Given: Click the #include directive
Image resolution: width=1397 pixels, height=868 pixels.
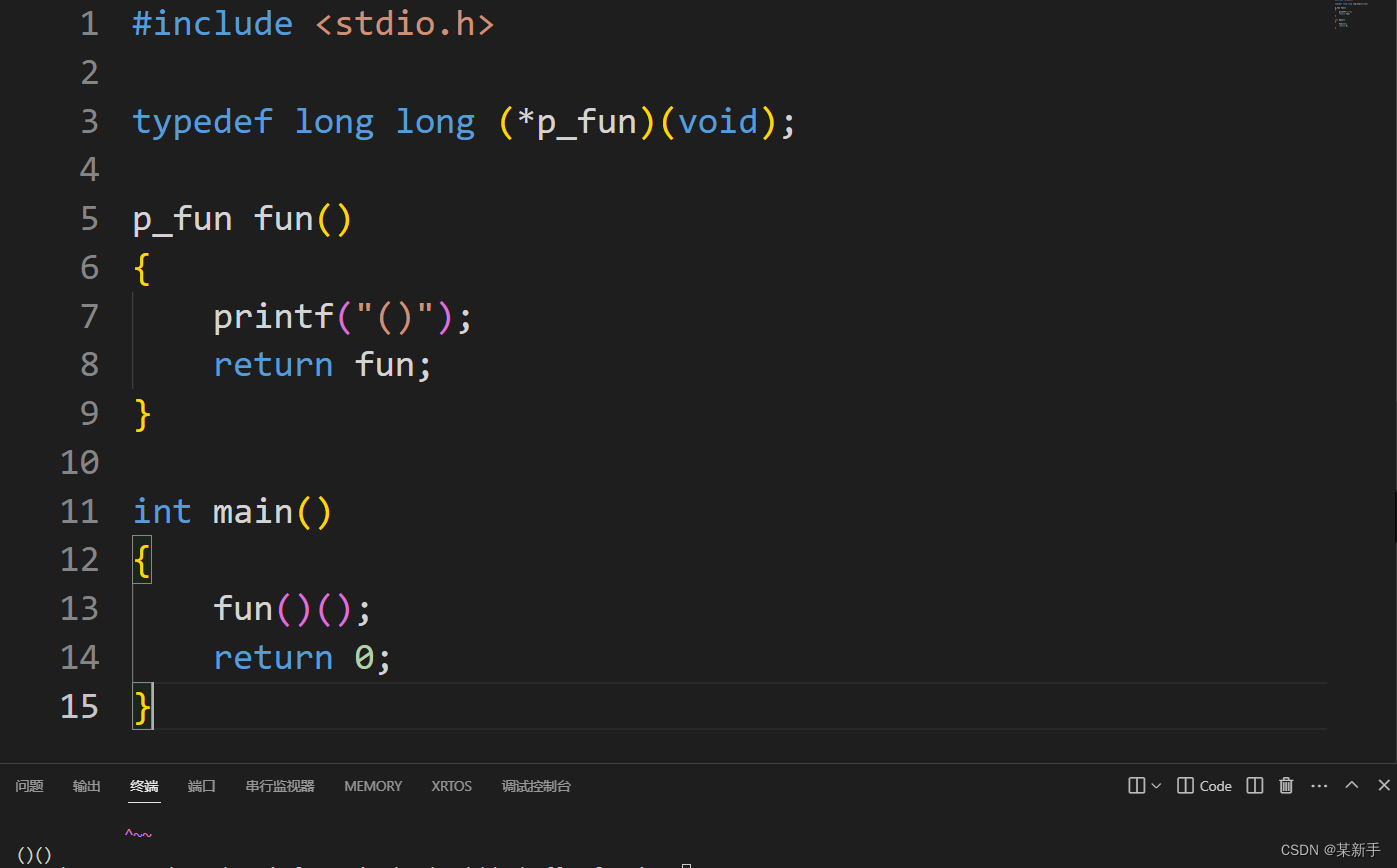Looking at the screenshot, I should 213,24.
